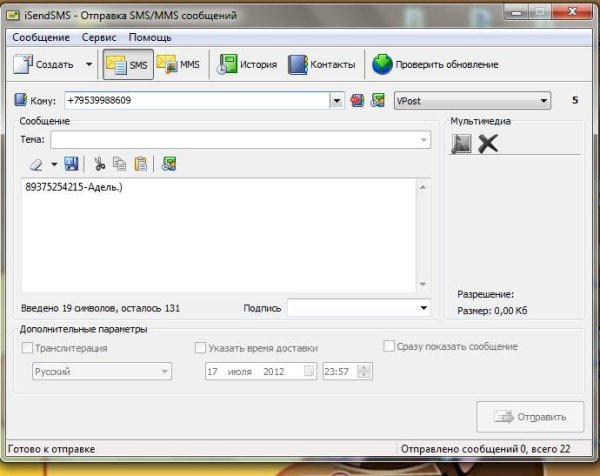Image resolution: width=600 pixels, height=476 pixels.
Task: Open the Помощь menu
Action: pos(150,37)
